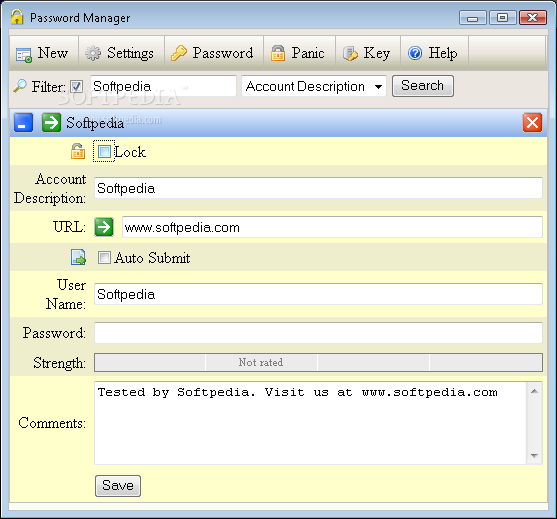Click the open padlock icon beside Lock

click(x=78, y=151)
